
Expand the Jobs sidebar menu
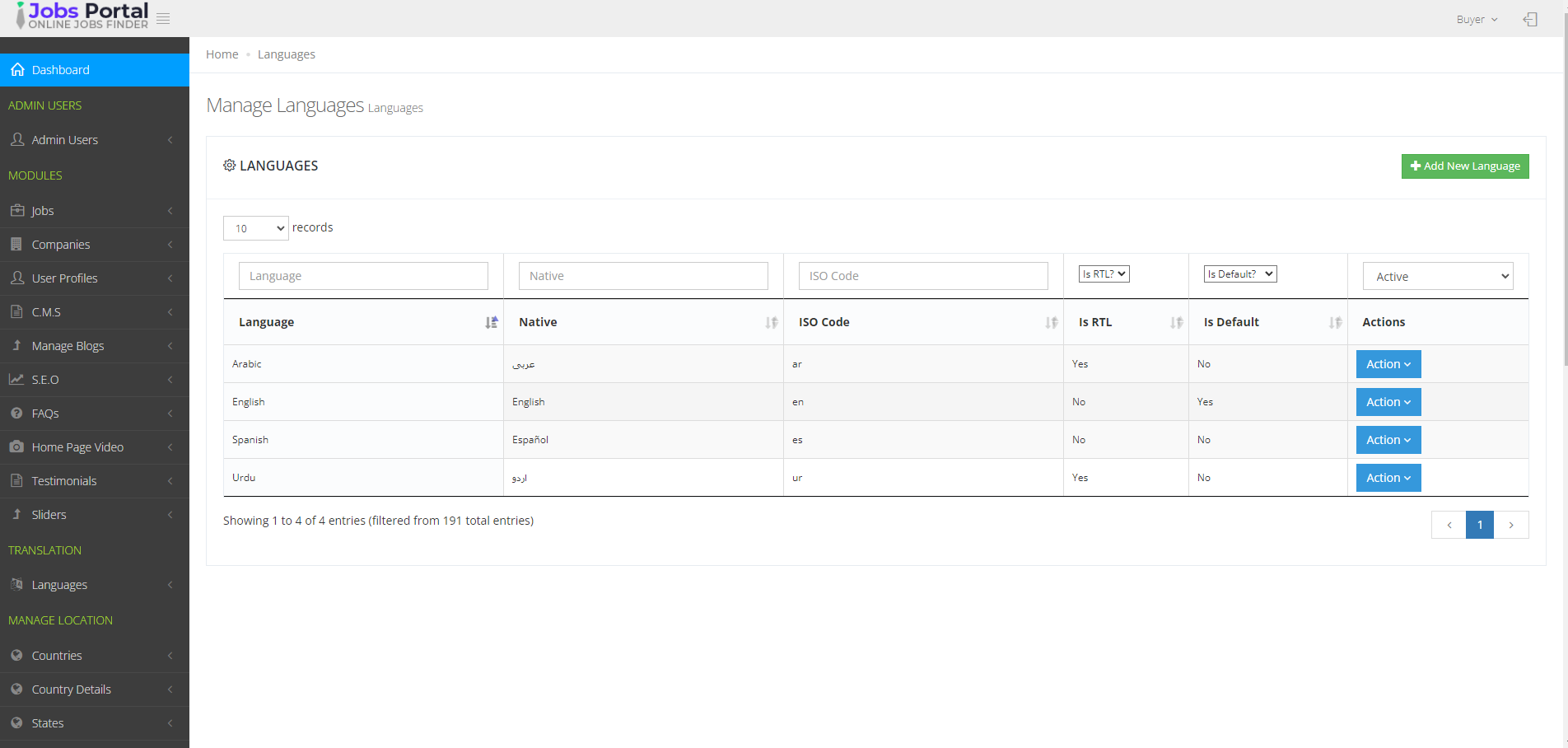pos(95,211)
